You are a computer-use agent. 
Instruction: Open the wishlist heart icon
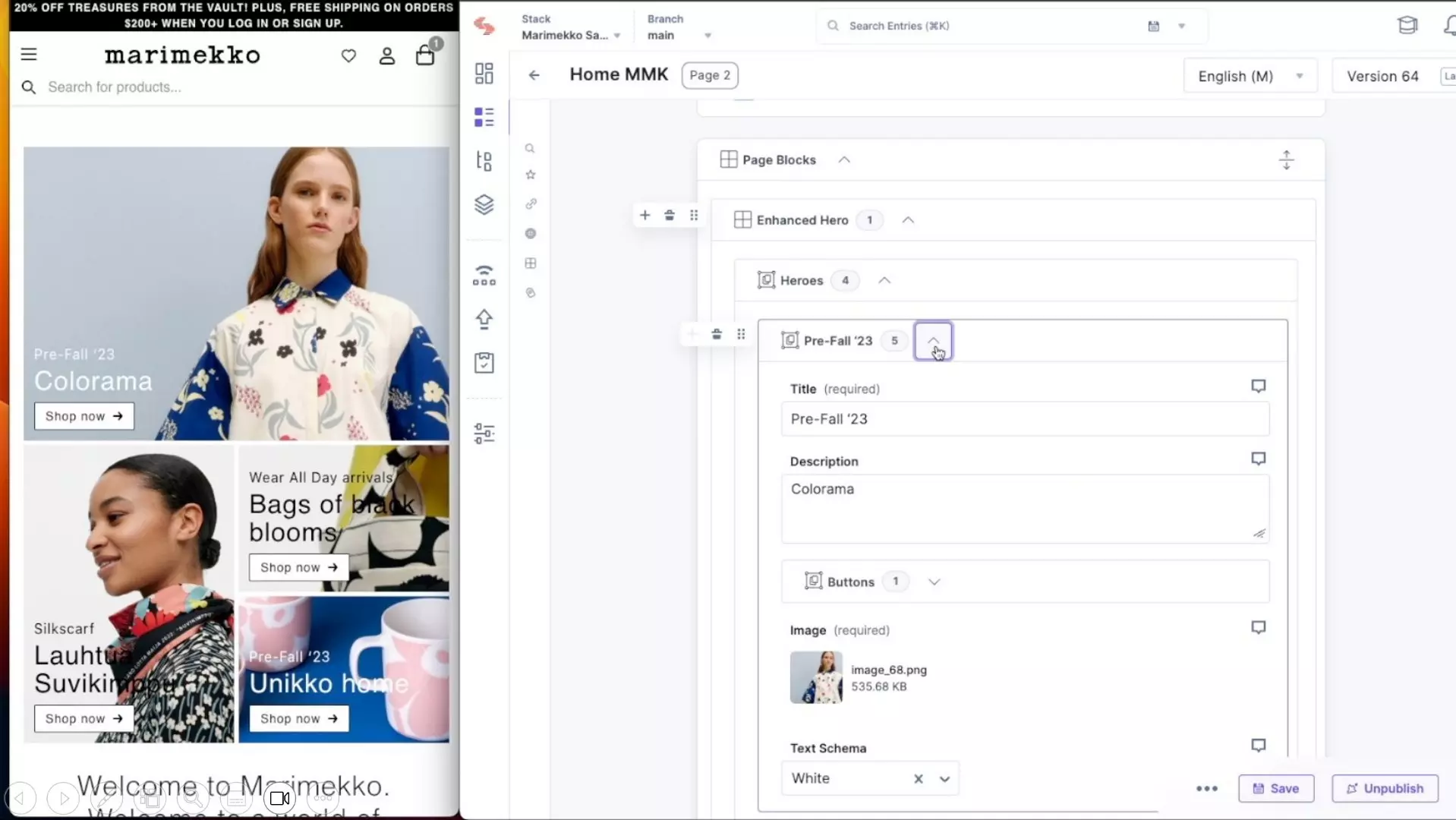(348, 55)
